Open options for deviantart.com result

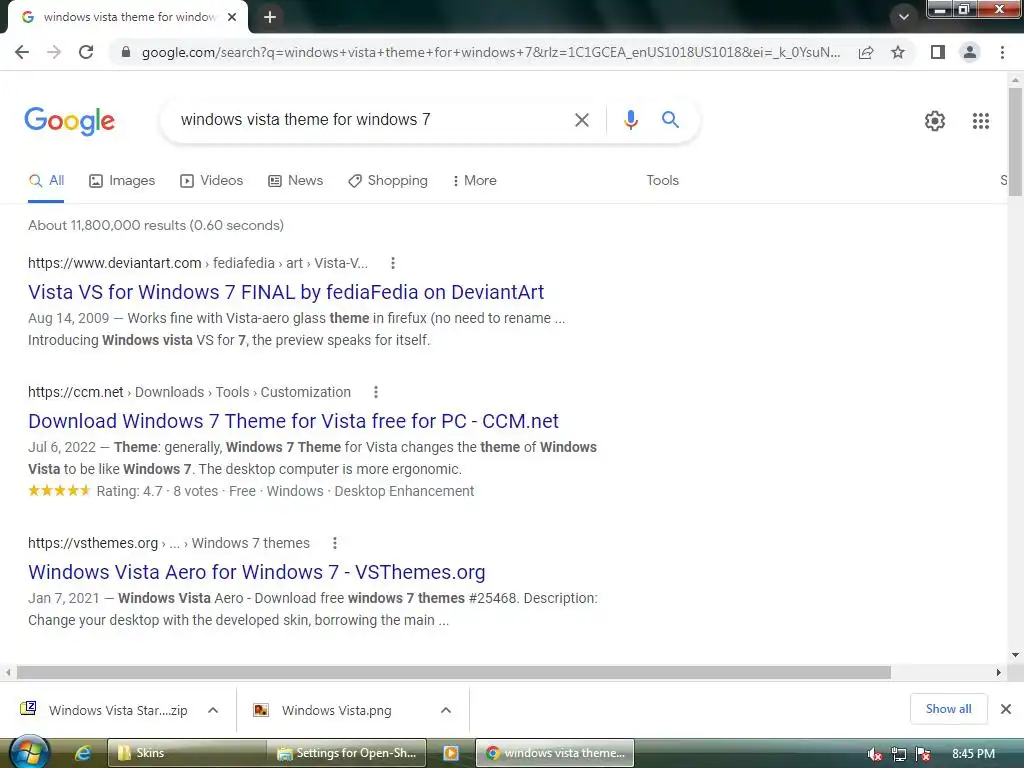392,263
